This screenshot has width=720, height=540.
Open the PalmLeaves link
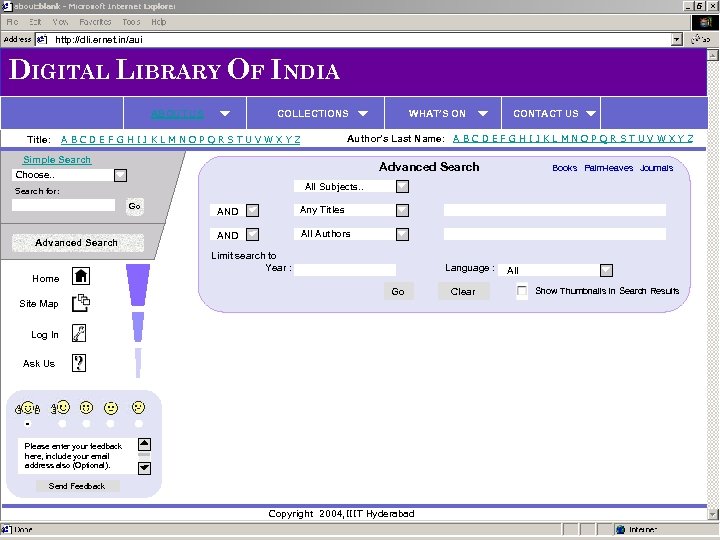coord(608,168)
